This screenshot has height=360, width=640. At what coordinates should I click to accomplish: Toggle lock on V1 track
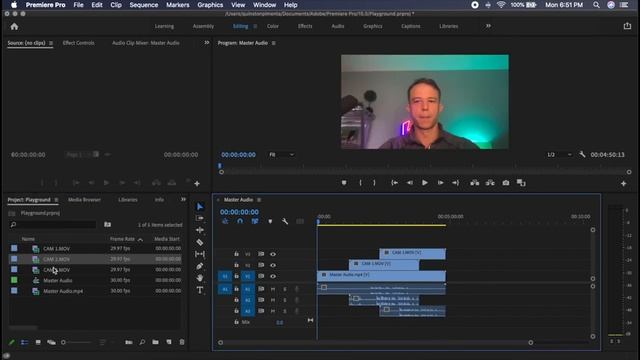click(236, 276)
